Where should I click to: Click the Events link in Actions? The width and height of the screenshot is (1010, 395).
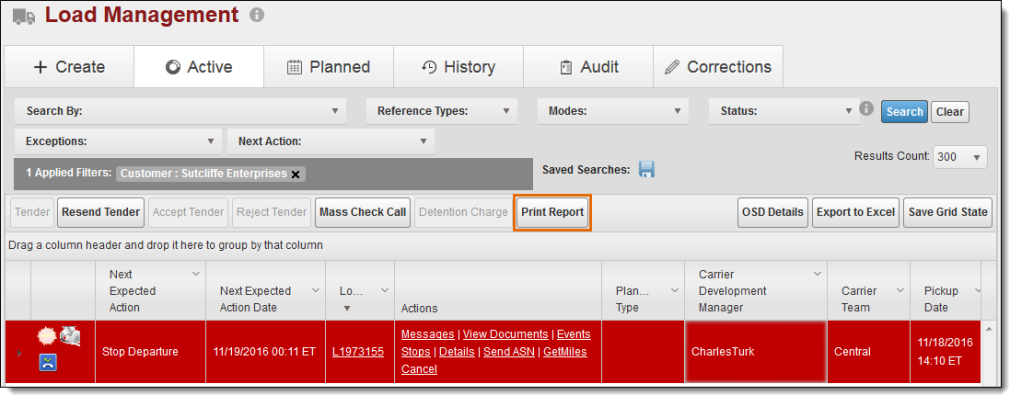click(x=573, y=334)
